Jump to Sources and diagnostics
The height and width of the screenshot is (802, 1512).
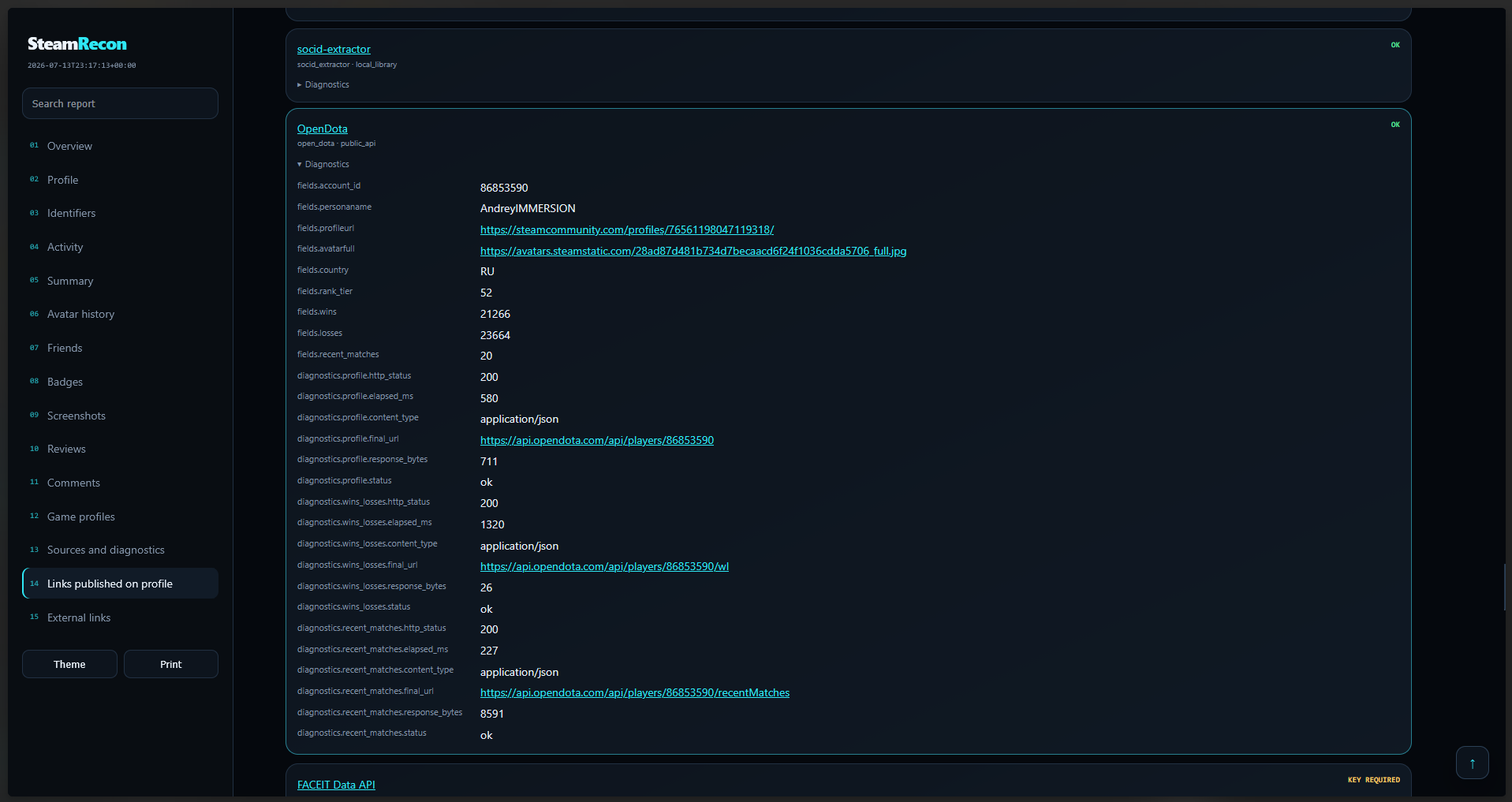coord(120,550)
